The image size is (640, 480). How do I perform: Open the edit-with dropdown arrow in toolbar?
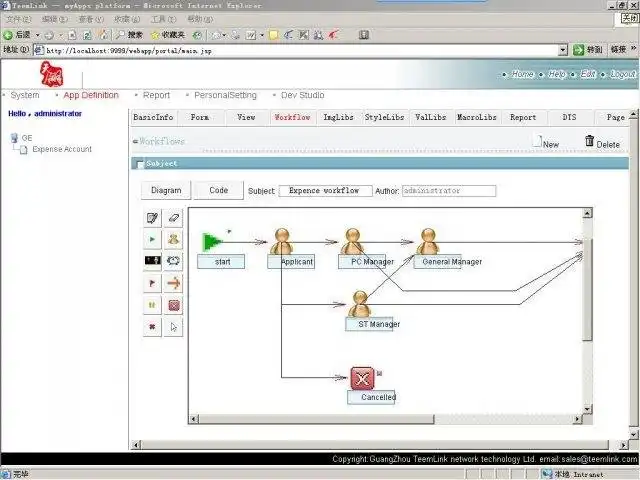click(262, 36)
